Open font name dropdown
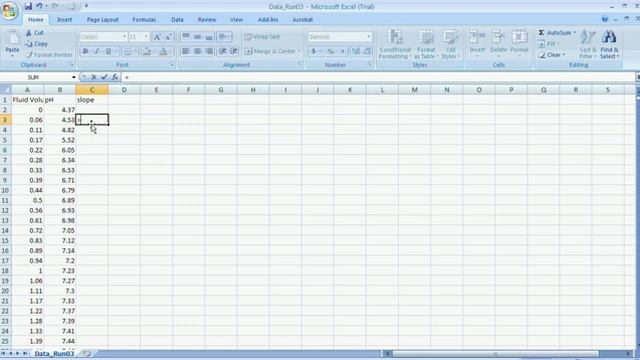Viewport: 640px width, 360px height. point(124,37)
